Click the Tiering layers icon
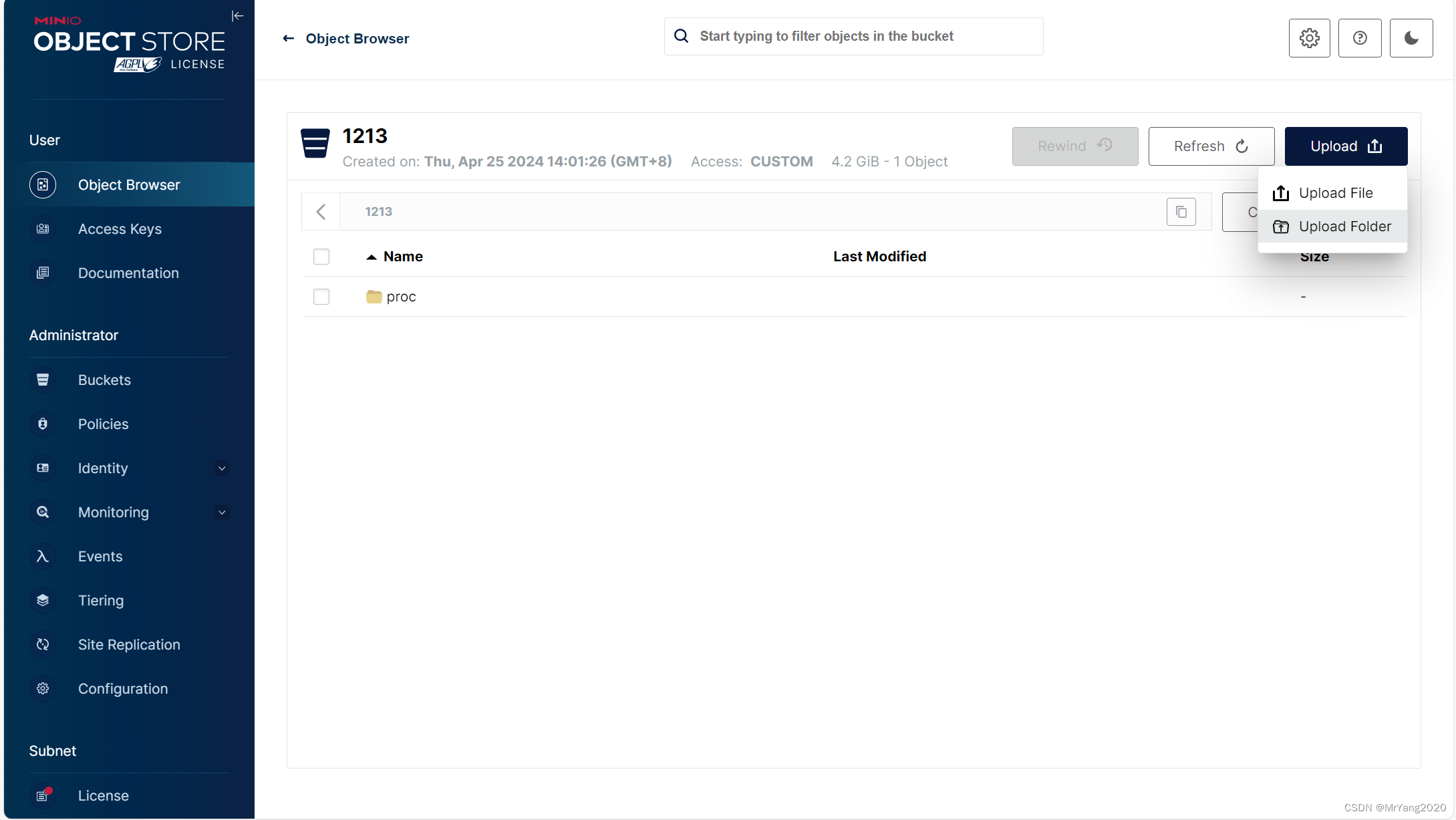Viewport: 1456px width, 820px height. (x=43, y=600)
